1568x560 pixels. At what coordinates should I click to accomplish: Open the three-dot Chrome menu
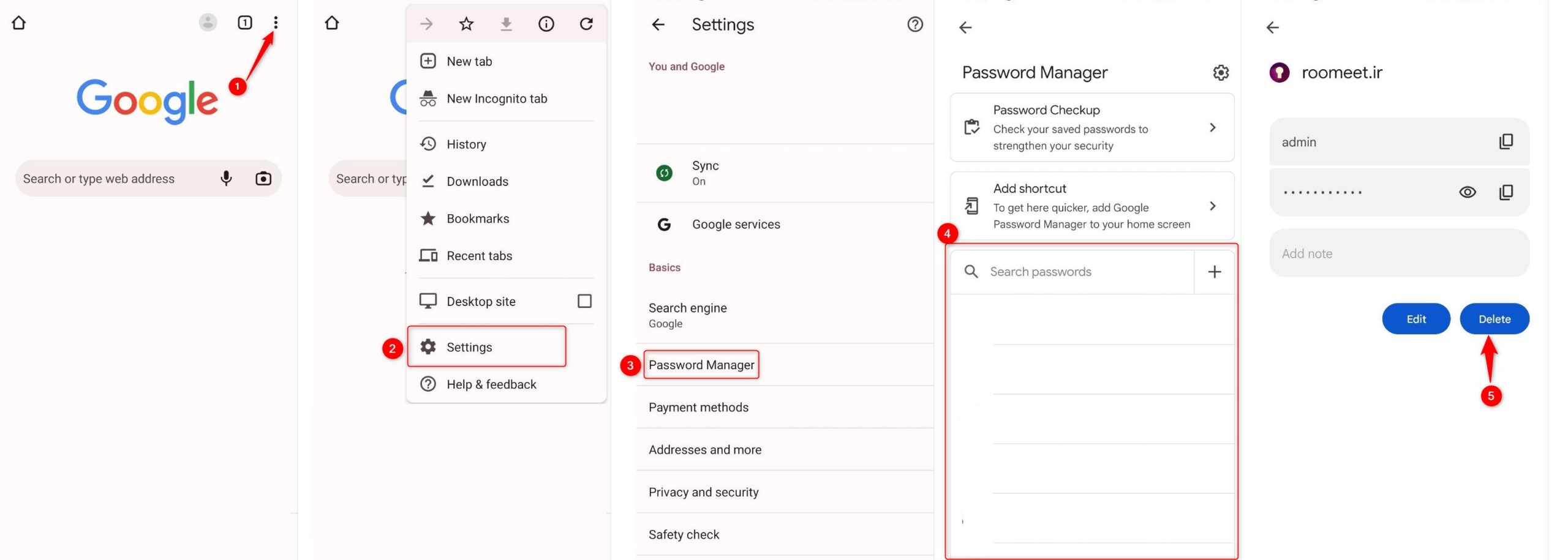click(276, 23)
